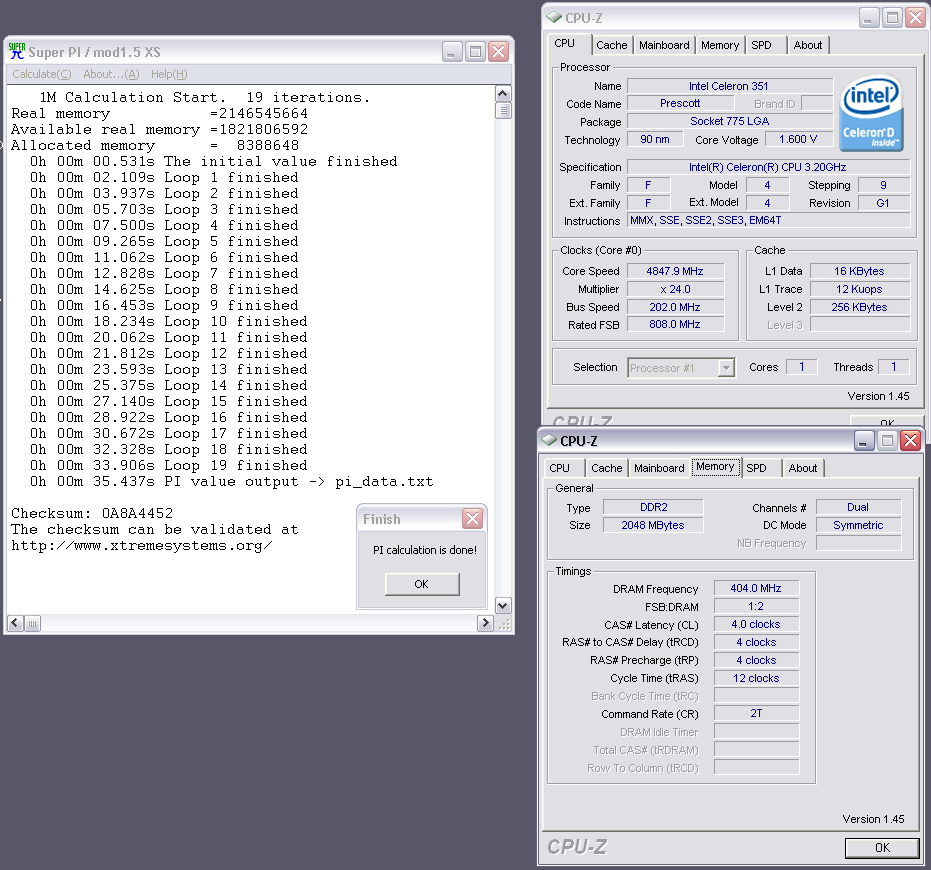Viewport: 931px width, 870px height.
Task: Minimize the lower CPU-Z Memory window
Action: 863,441
